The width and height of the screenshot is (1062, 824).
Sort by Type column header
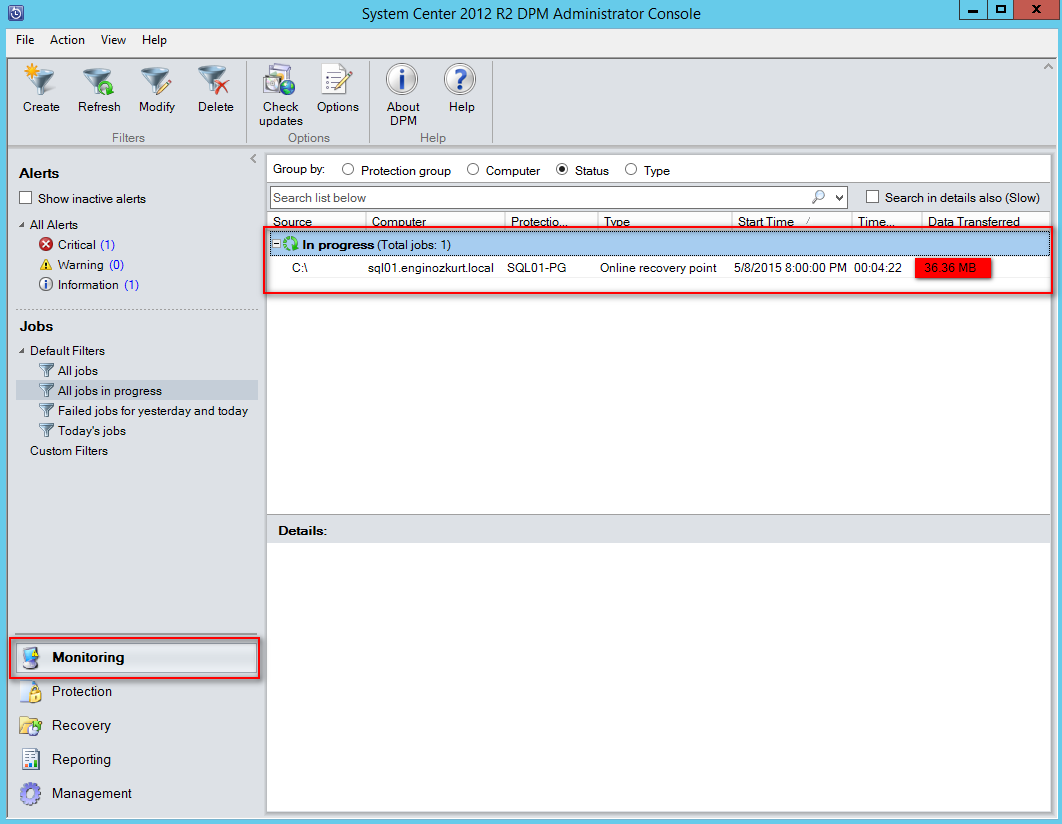coord(664,221)
